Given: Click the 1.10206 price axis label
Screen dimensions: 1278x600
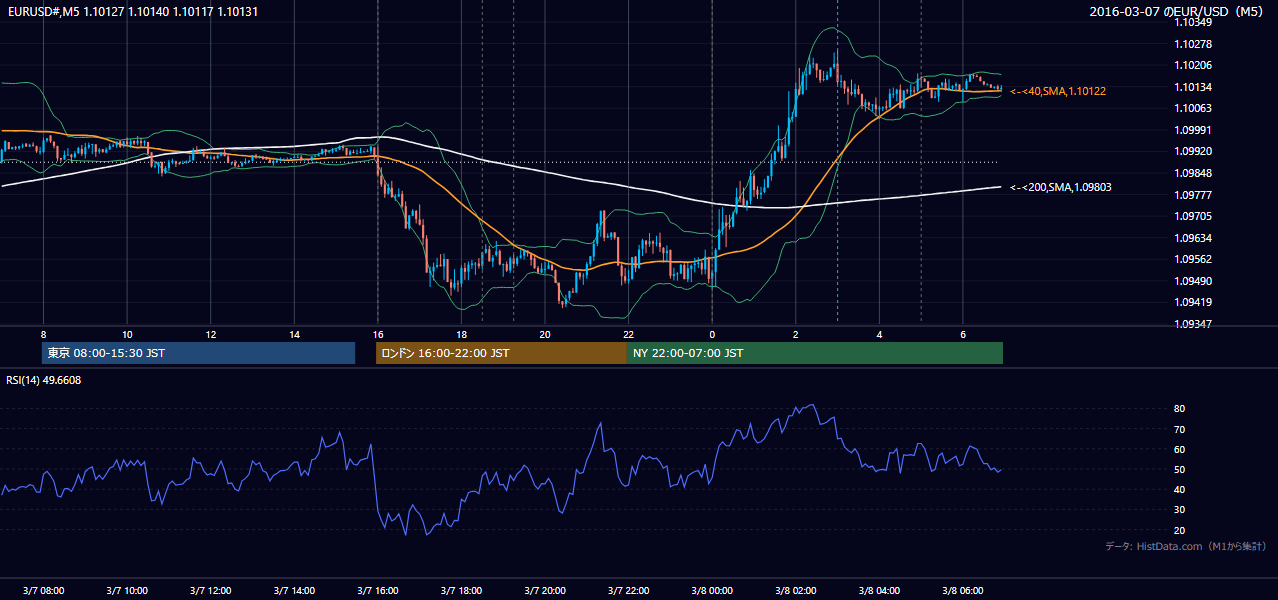Looking at the screenshot, I should (x=1193, y=65).
